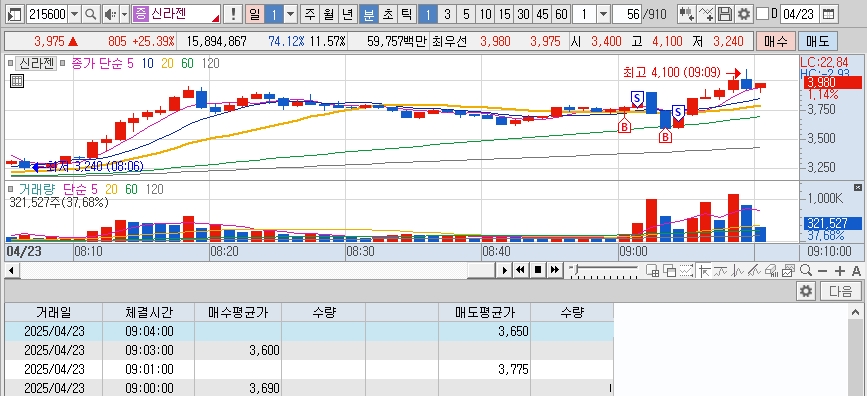Choose the 3-minute interval tab
Image resolution: width=867 pixels, height=396 pixels.
(447, 14)
